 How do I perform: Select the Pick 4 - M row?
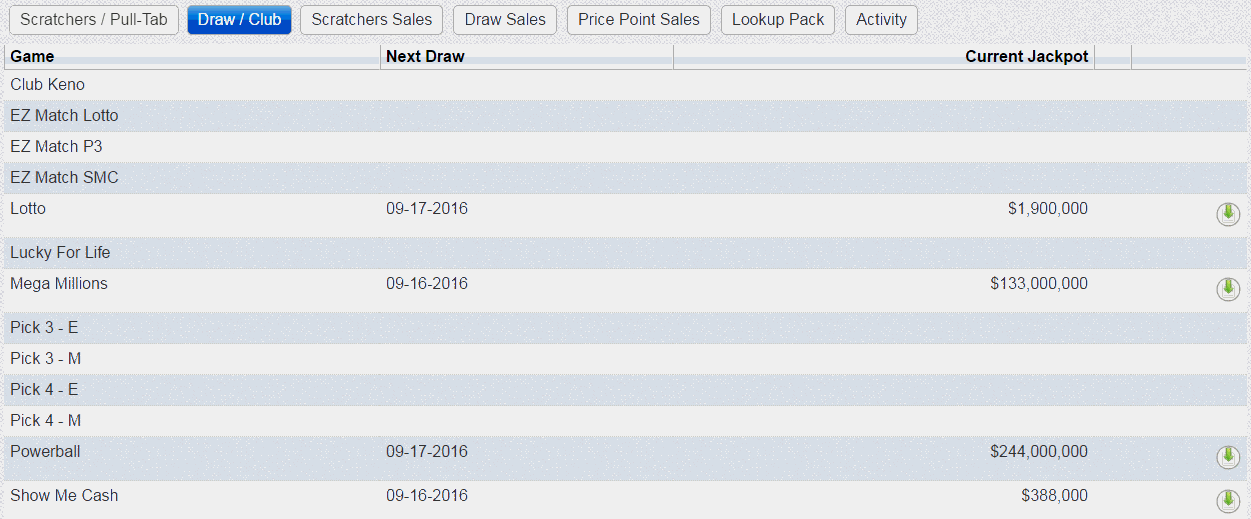pyautogui.click(x=625, y=421)
